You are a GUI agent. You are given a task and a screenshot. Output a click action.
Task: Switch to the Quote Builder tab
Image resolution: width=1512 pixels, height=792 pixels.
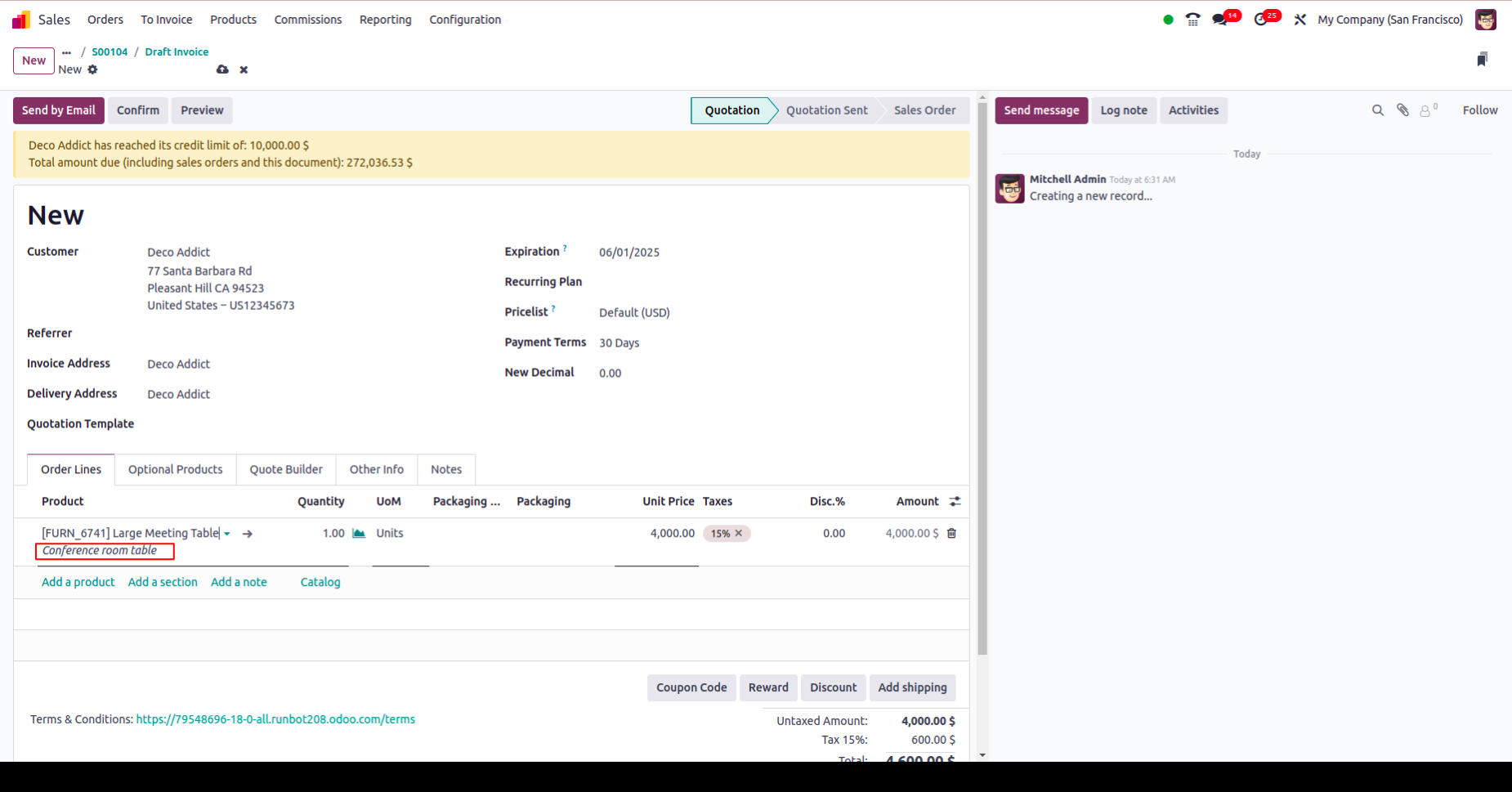click(x=286, y=469)
